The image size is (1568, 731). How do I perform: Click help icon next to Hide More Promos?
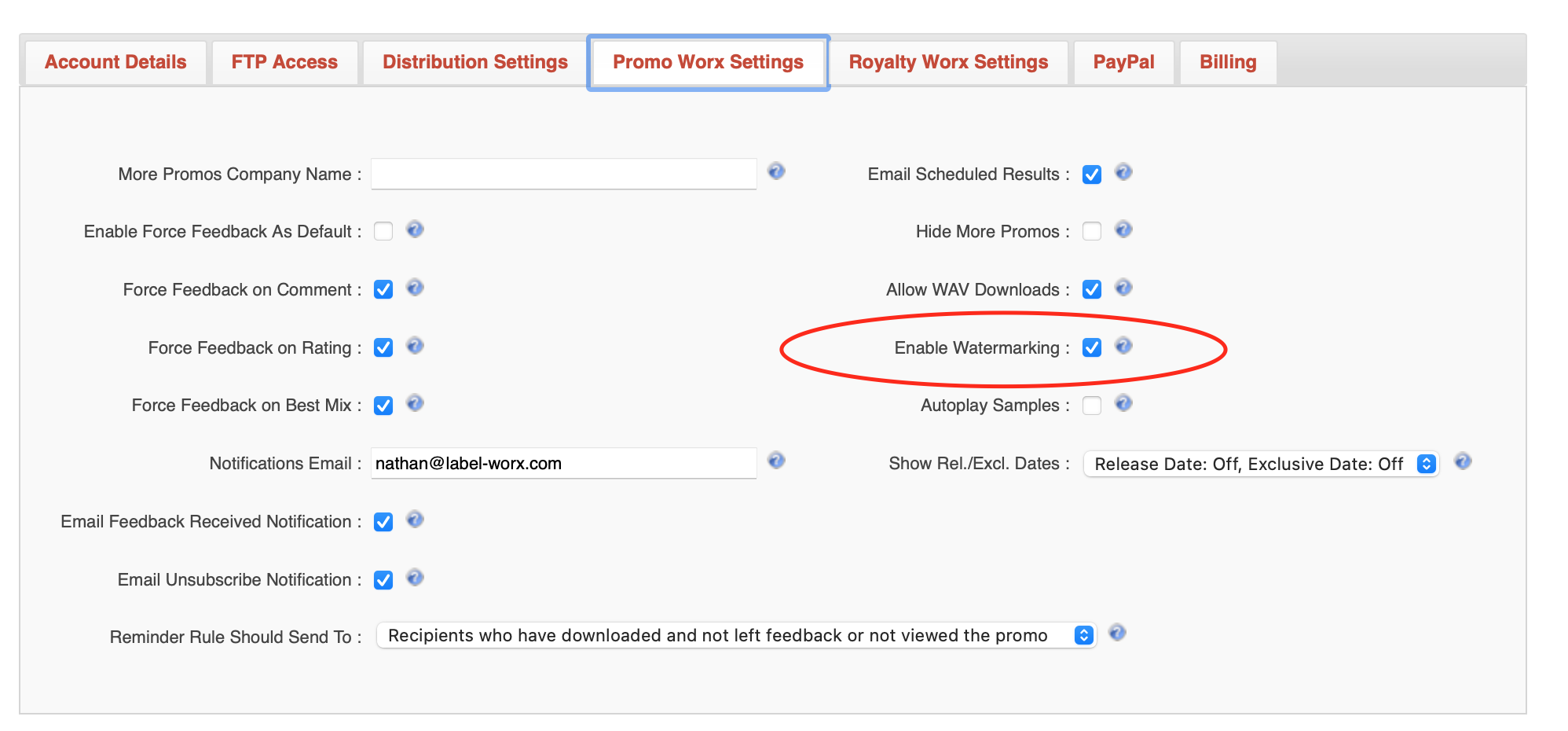[x=1123, y=230]
